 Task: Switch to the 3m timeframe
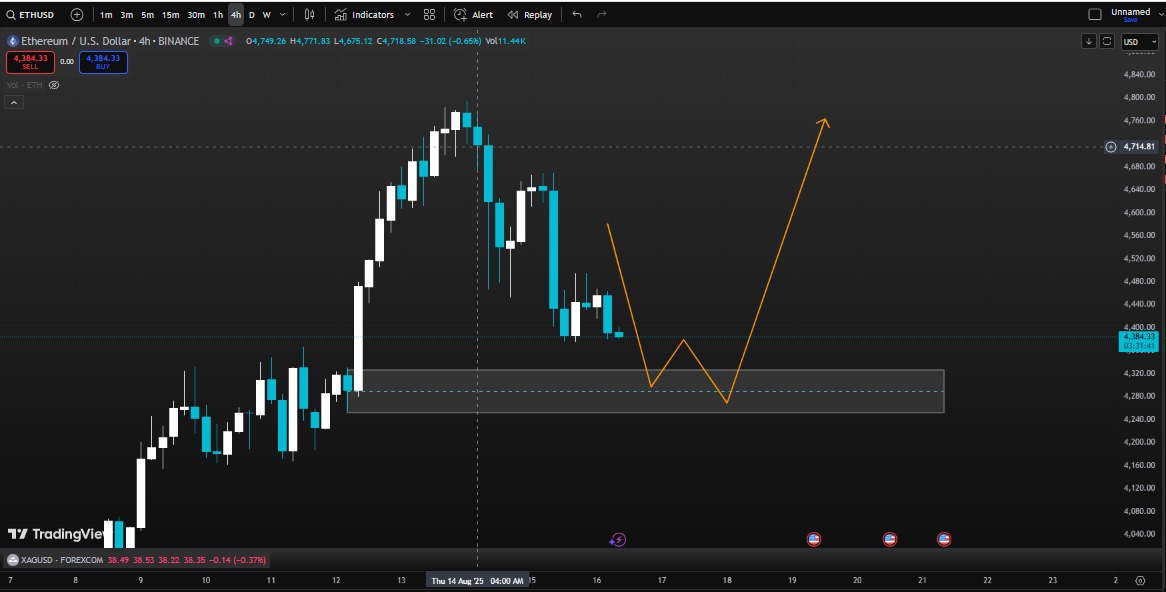pyautogui.click(x=127, y=15)
